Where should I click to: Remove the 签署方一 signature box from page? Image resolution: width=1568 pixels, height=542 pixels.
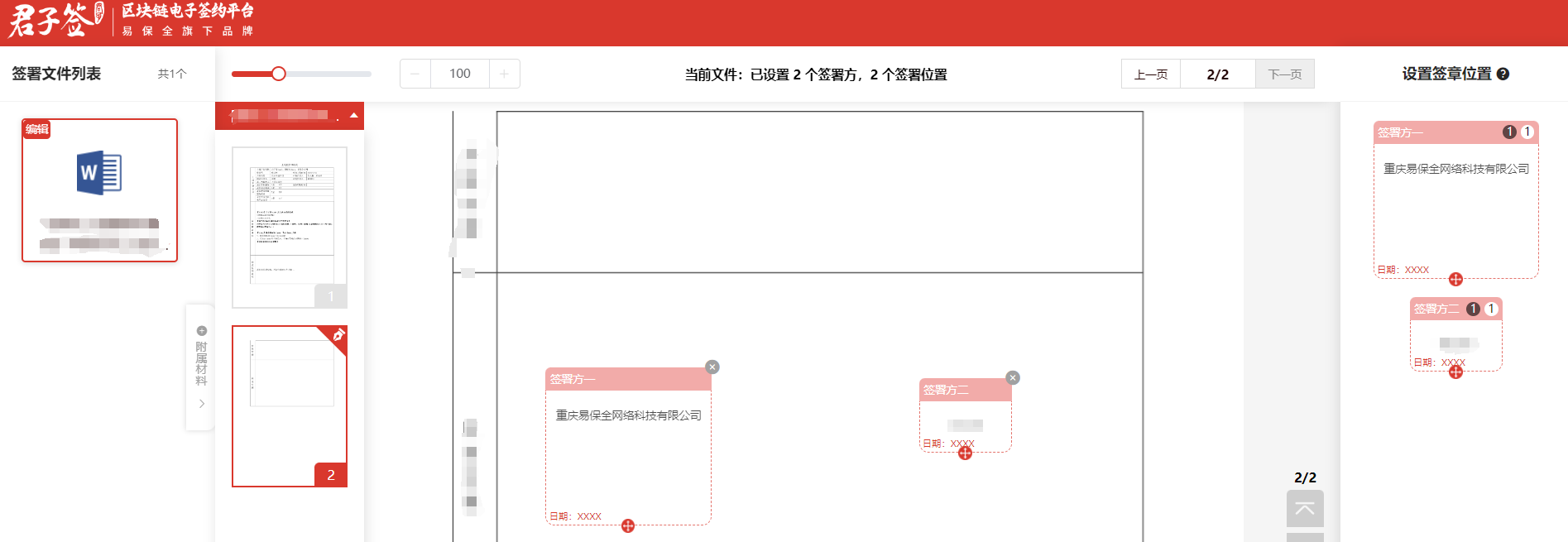coord(712,367)
